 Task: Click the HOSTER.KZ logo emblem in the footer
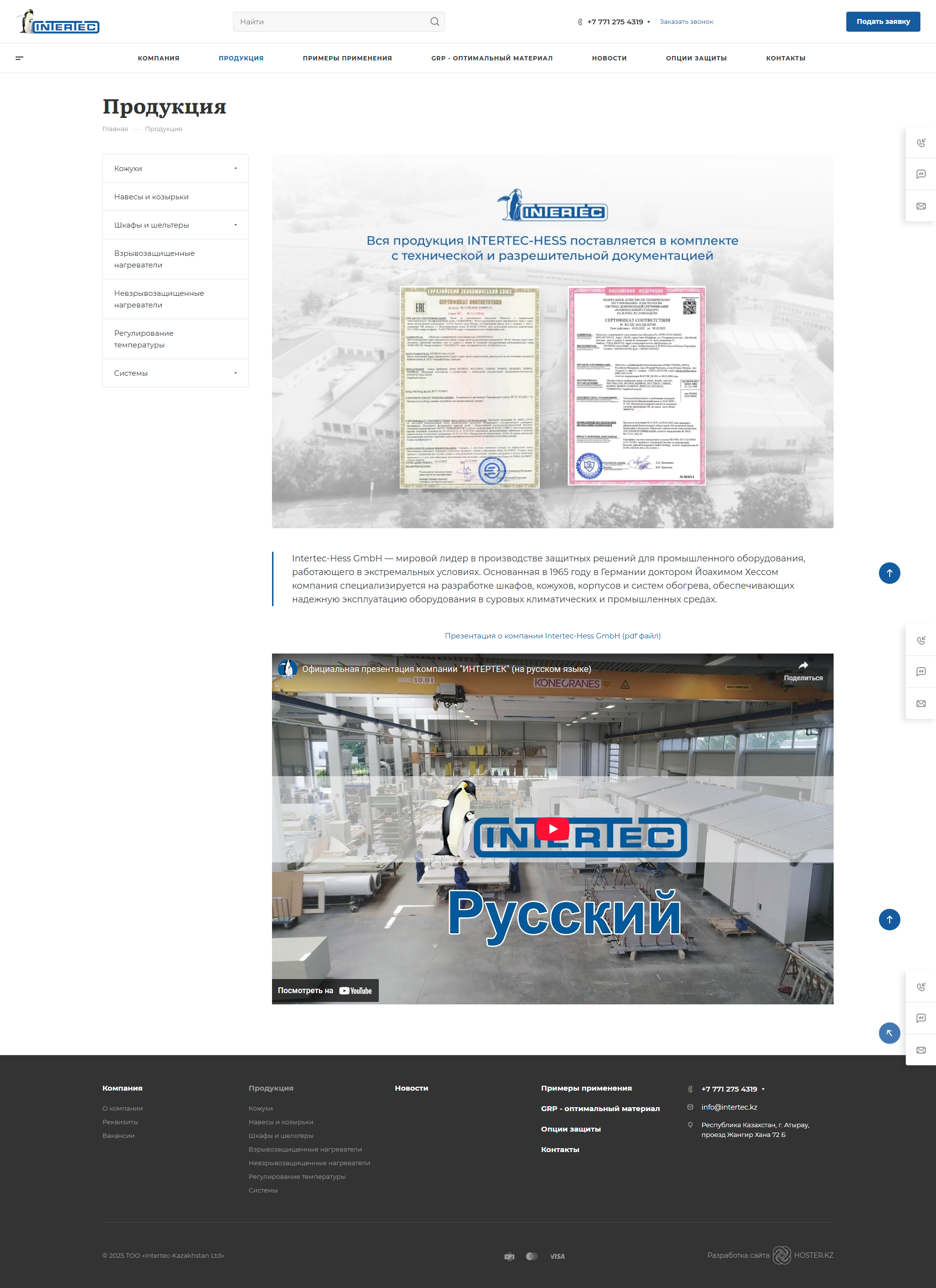tap(781, 1255)
